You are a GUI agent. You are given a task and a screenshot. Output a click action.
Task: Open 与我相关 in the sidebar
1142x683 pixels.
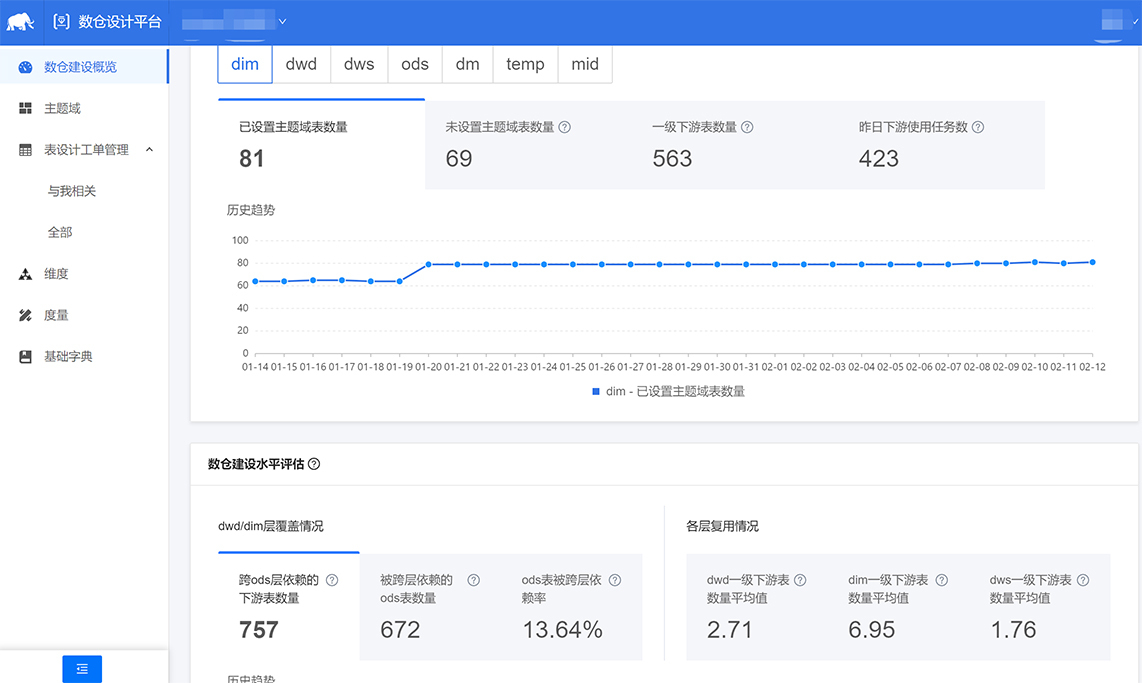pos(72,191)
